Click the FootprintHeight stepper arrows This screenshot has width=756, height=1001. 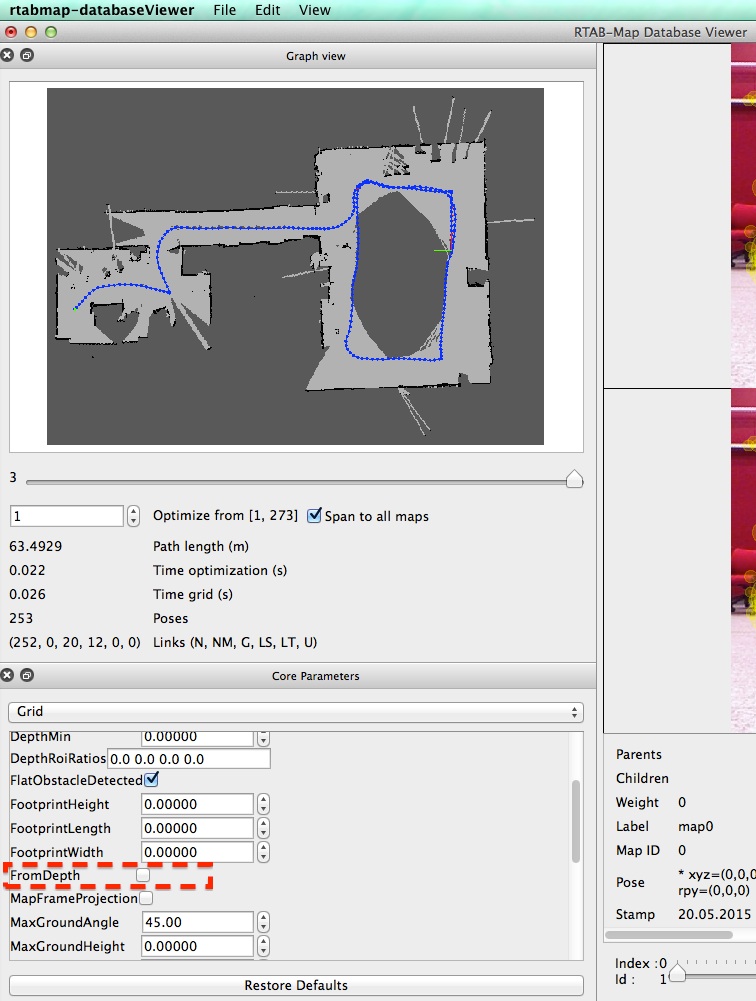[x=263, y=804]
